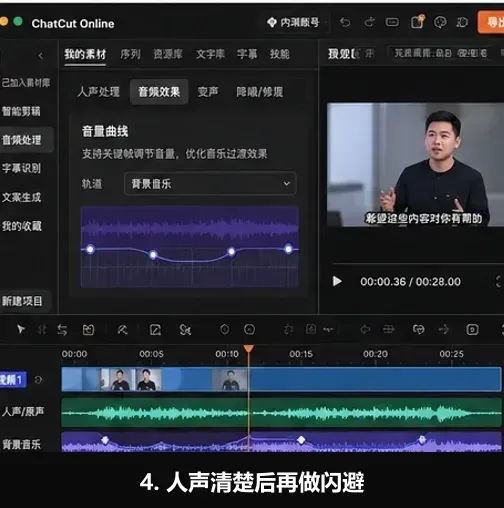504x508 pixels.
Task: Open 文案生成 in the sidebar
Action: click(x=21, y=197)
